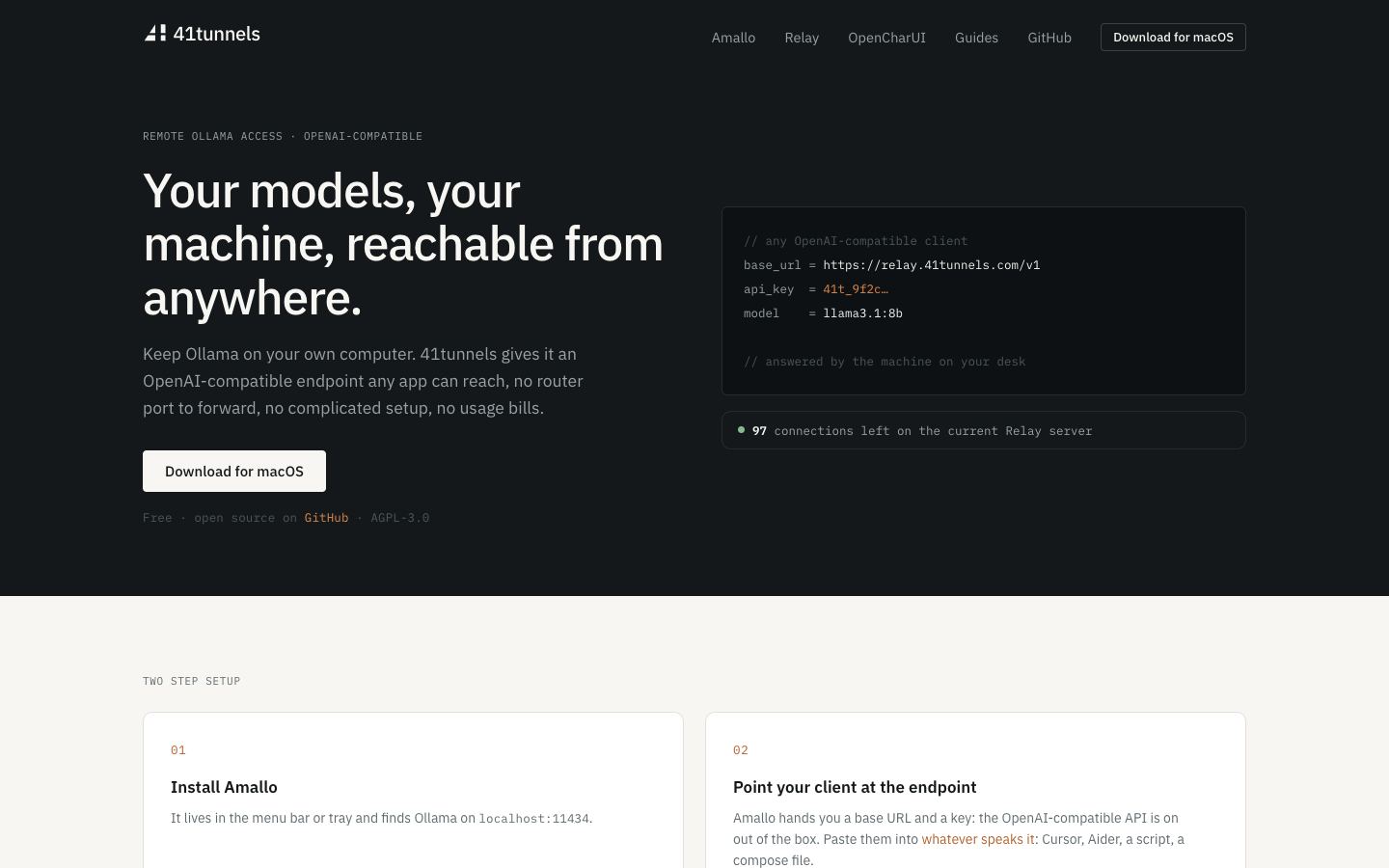1389x868 pixels.
Task: Click the AGPL-3.0 license text
Action: coord(400,518)
